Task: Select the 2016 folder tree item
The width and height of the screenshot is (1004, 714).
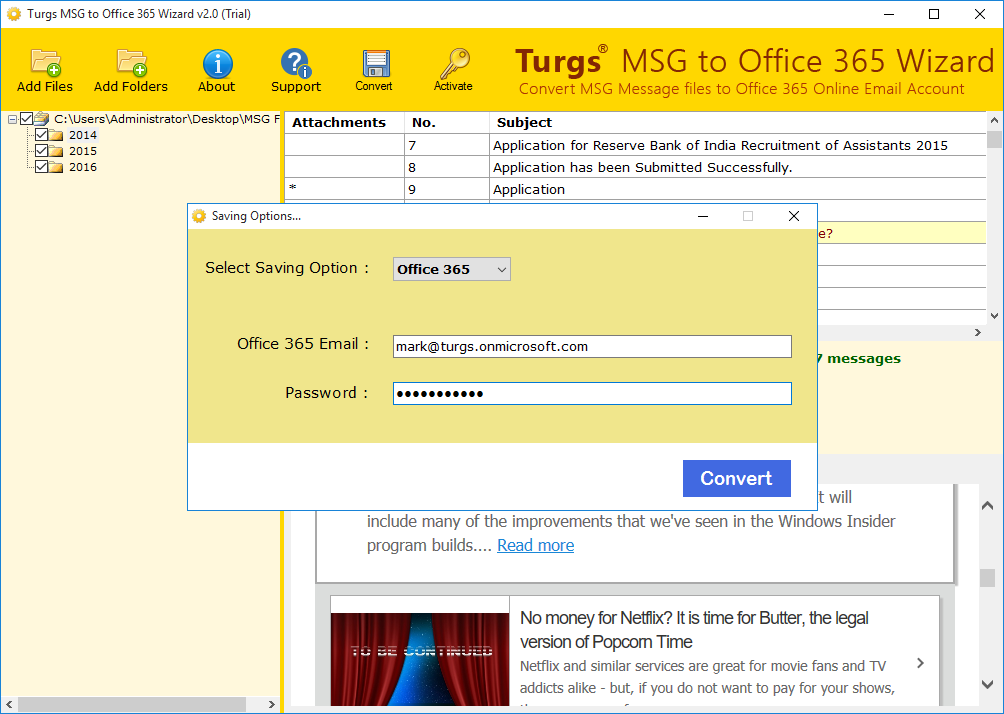Action: [x=83, y=167]
